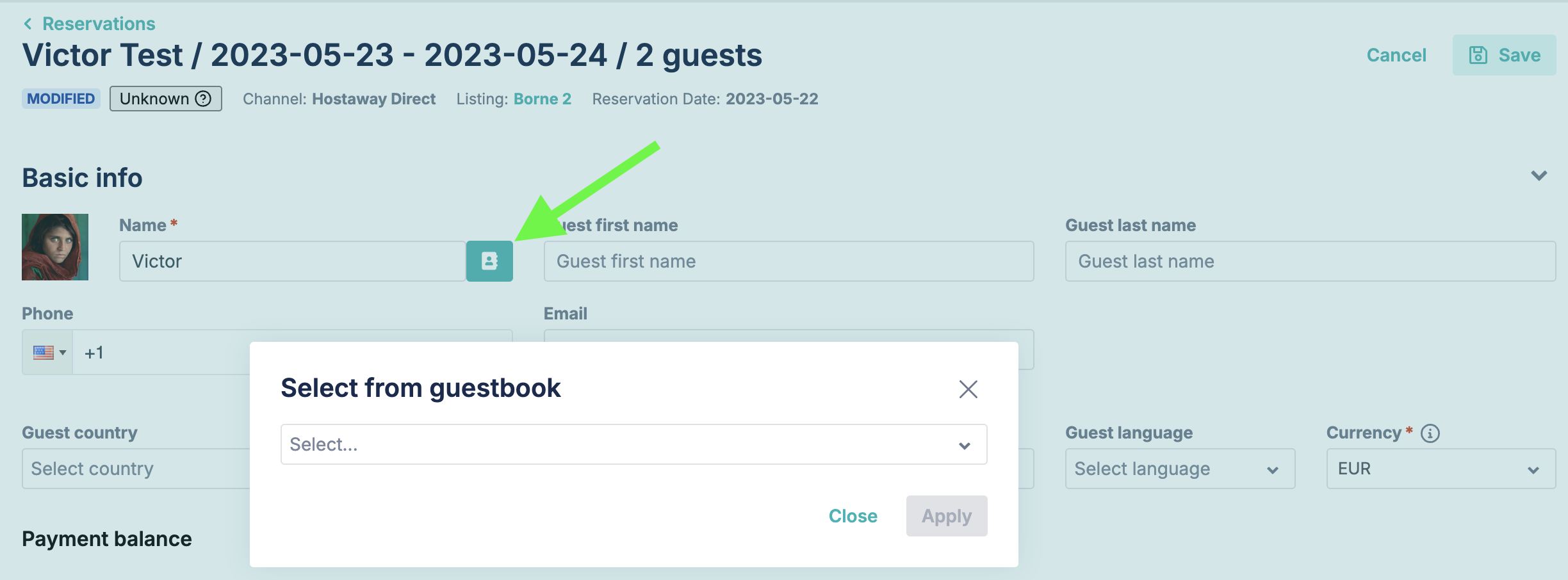Screen dimensions: 1568x580
Task: Open the EUR currency dropdown
Action: (1441, 469)
